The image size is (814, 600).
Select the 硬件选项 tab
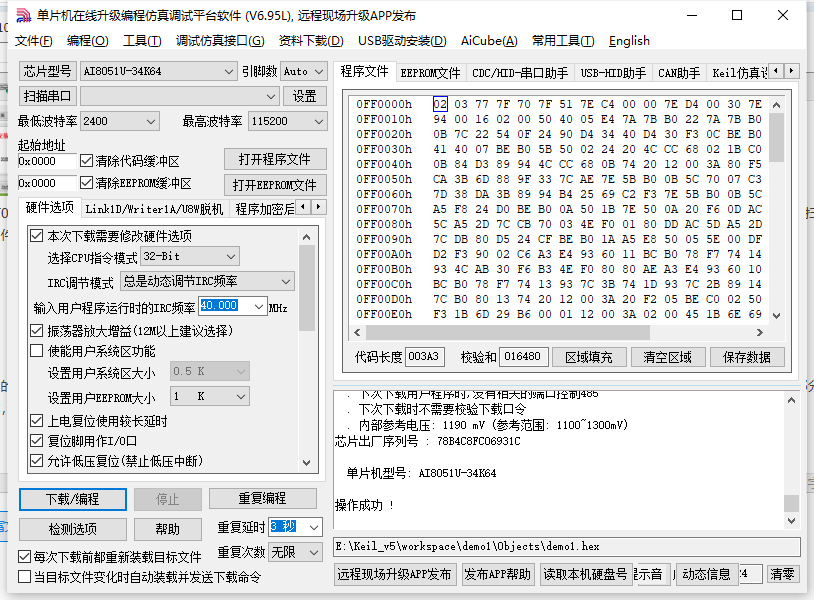(x=50, y=208)
